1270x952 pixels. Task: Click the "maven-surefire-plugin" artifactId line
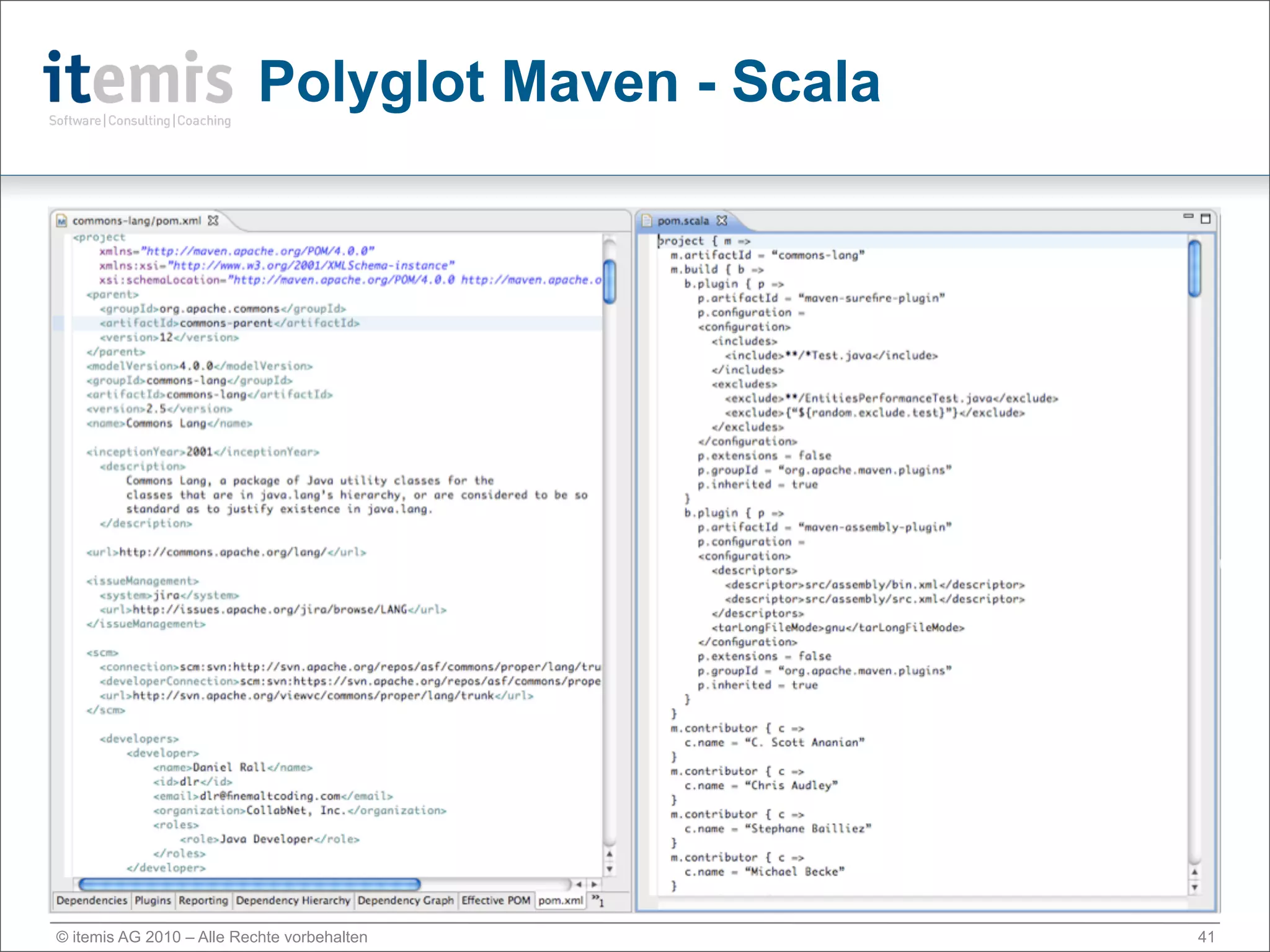tap(822, 298)
